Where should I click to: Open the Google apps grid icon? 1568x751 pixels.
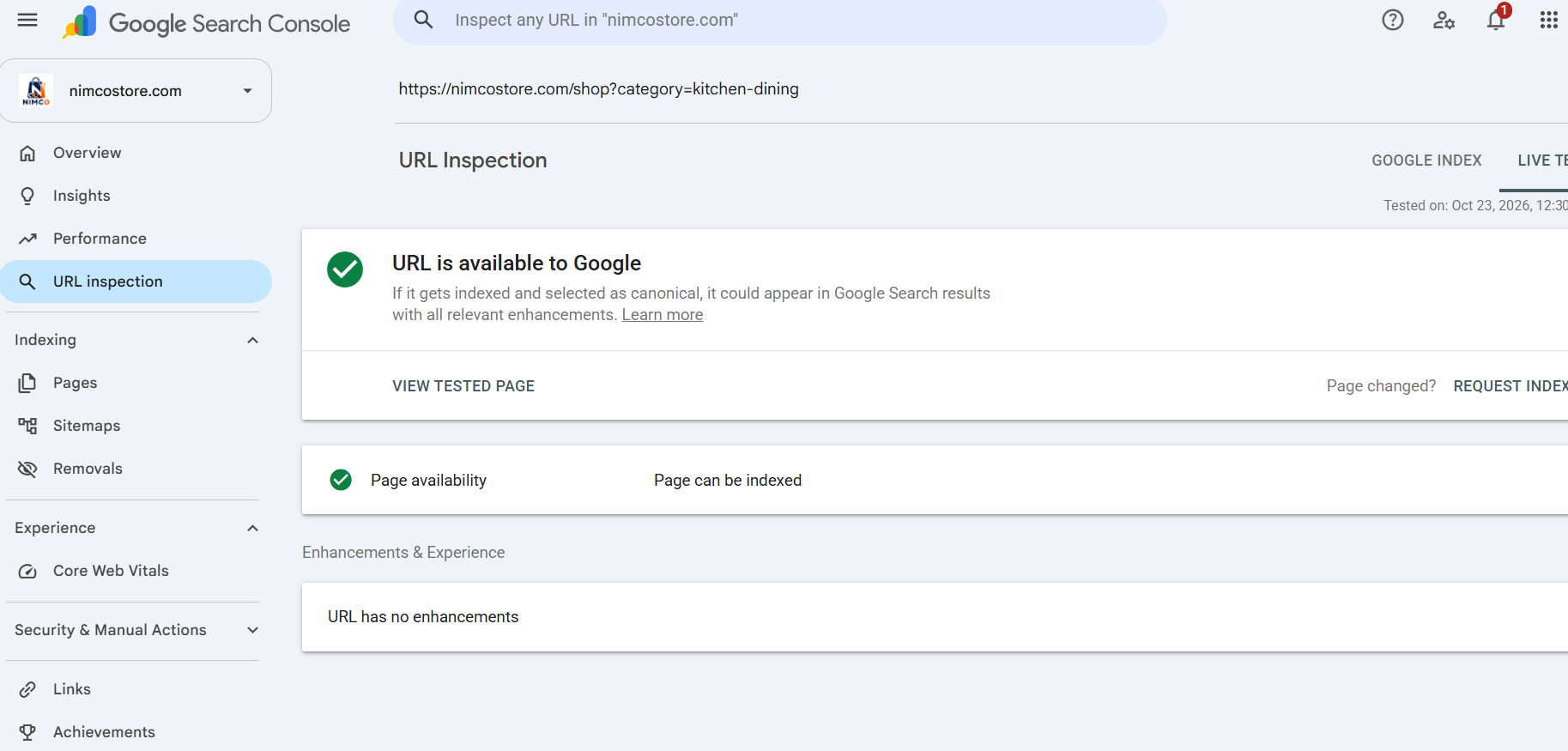tap(1548, 20)
